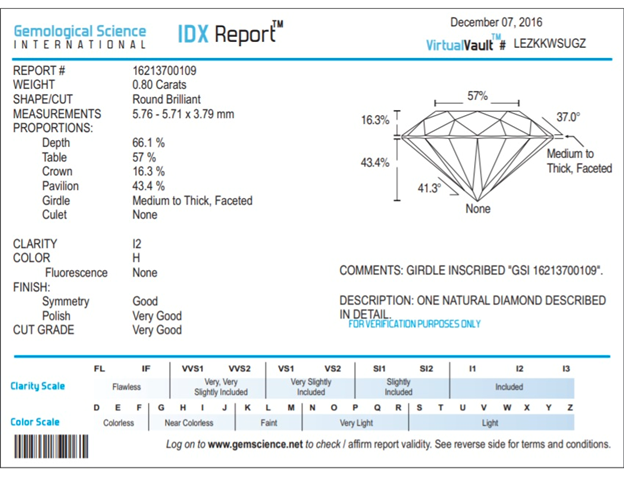Click the diamond profile diagram
Image resolution: width=624 pixels, height=477 pixels.
[x=477, y=155]
